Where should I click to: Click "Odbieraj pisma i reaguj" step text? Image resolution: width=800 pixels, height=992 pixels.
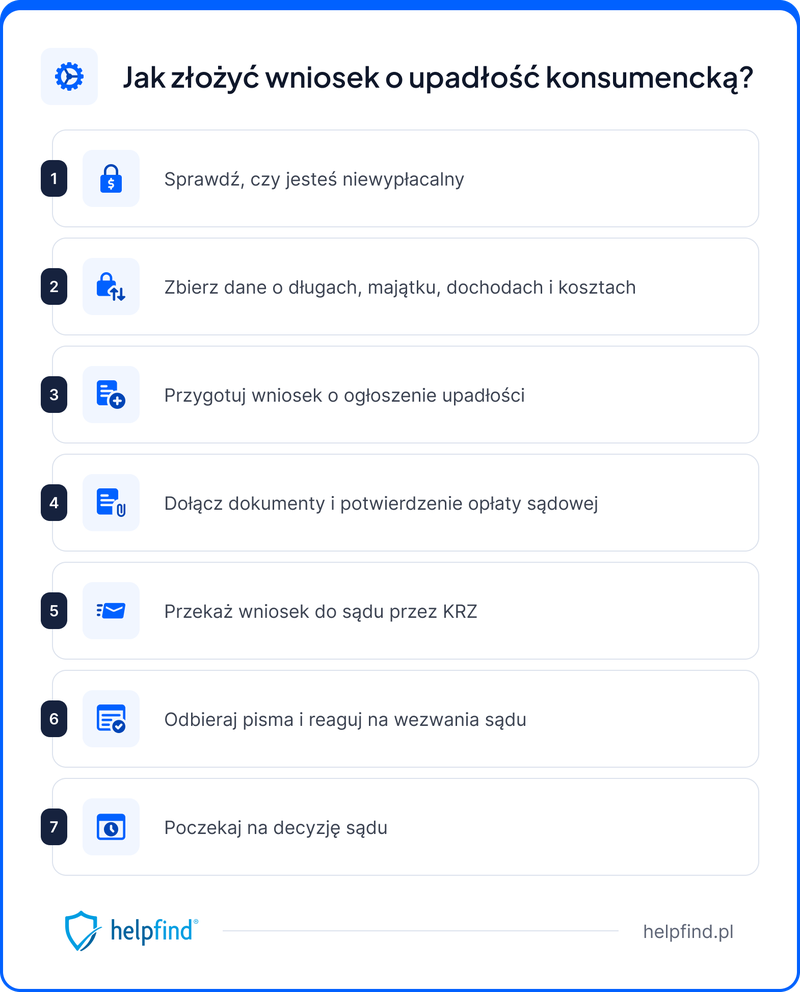point(345,720)
